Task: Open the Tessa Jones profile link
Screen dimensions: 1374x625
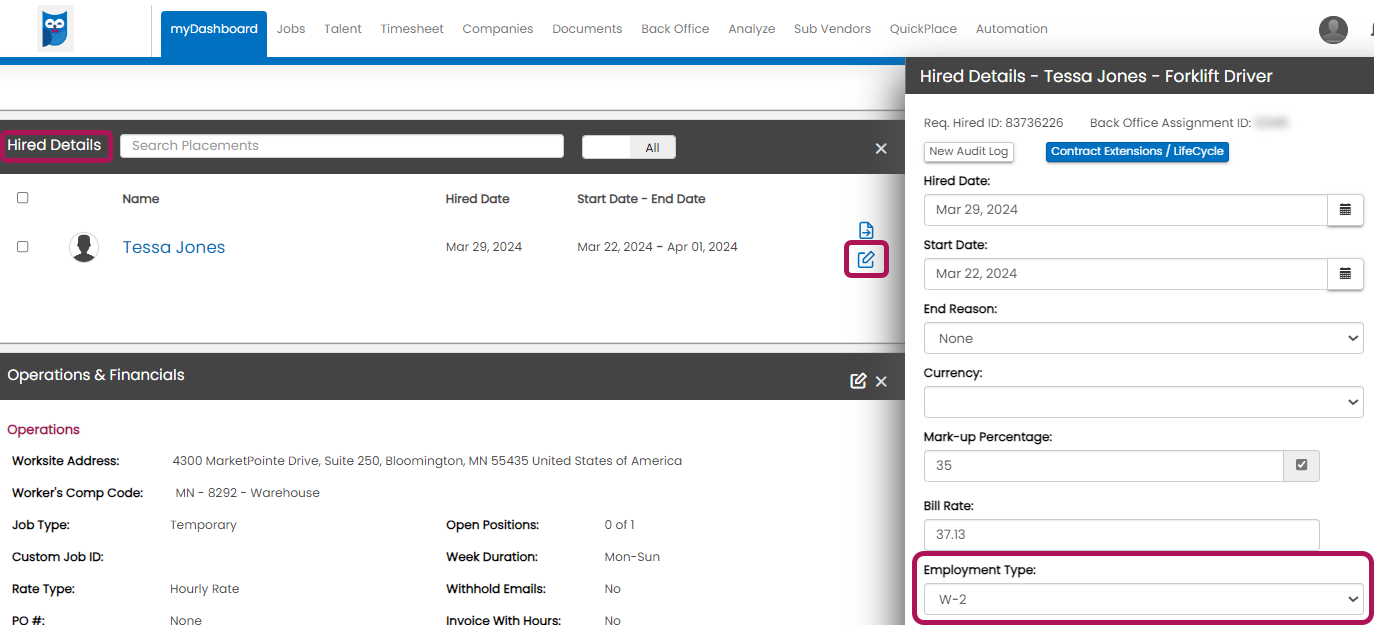Action: click(174, 247)
